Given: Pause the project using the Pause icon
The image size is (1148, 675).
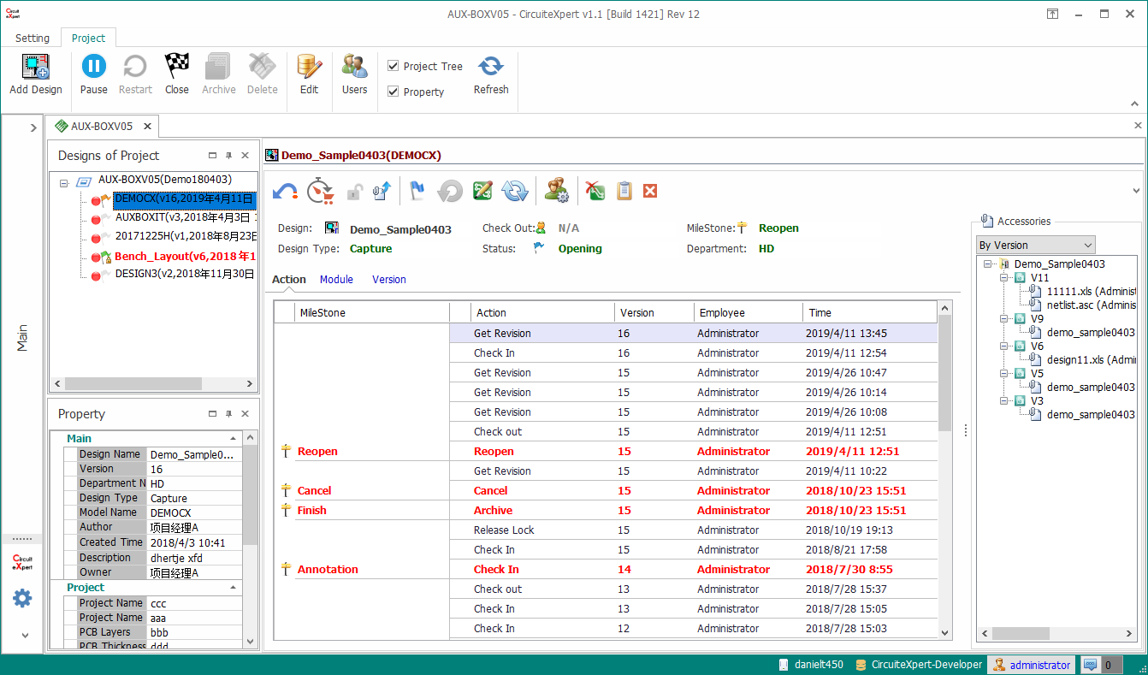Looking at the screenshot, I should [93, 67].
